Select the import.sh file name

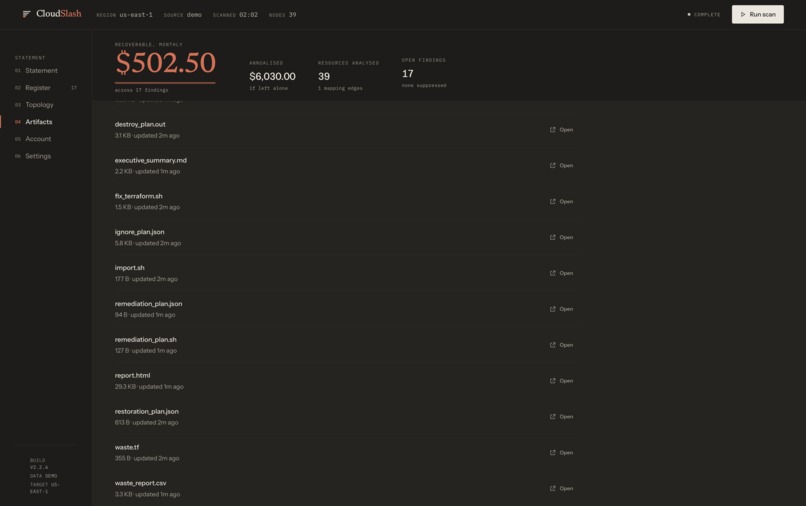click(x=130, y=268)
